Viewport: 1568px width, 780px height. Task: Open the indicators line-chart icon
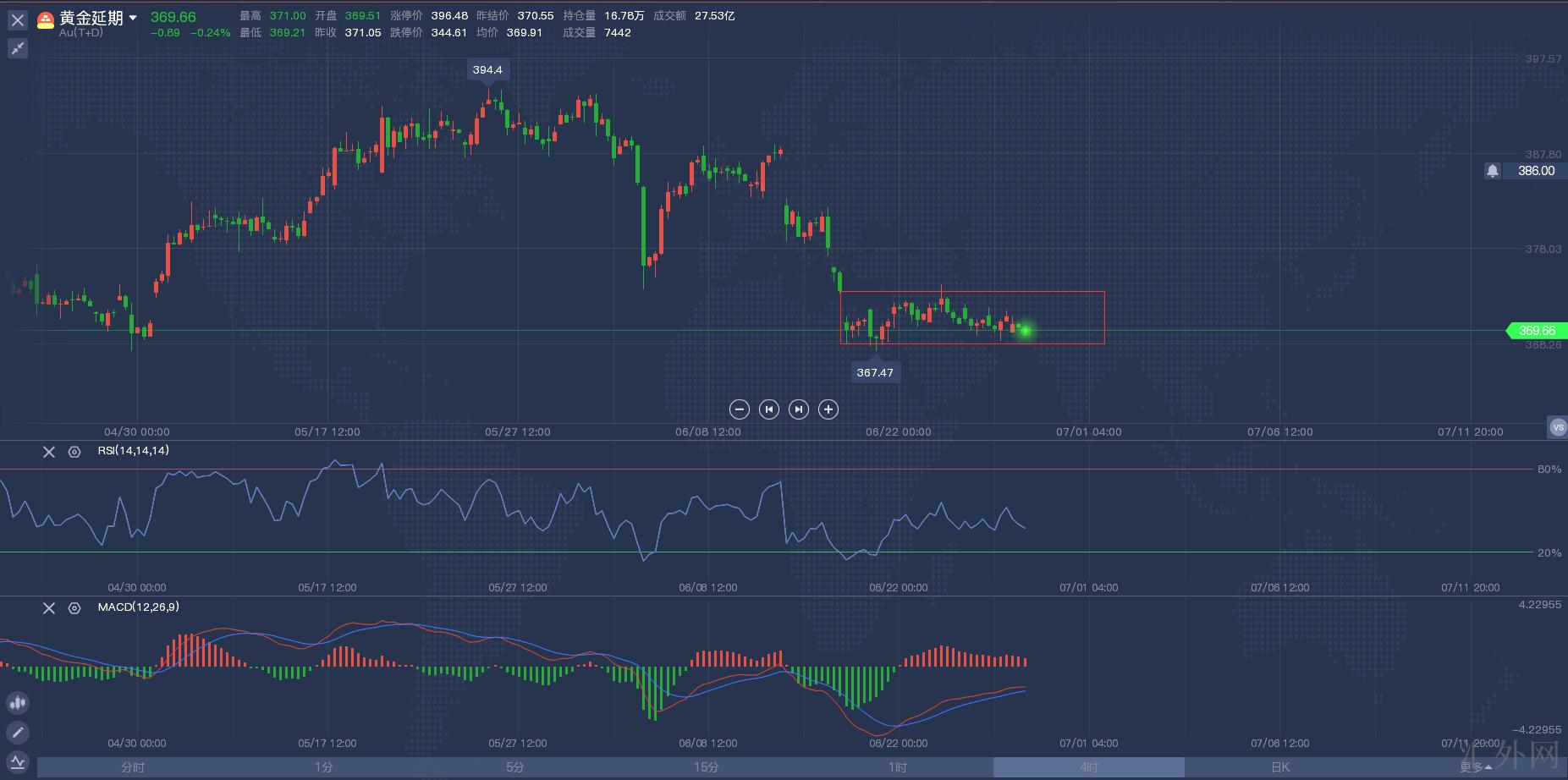(18, 761)
